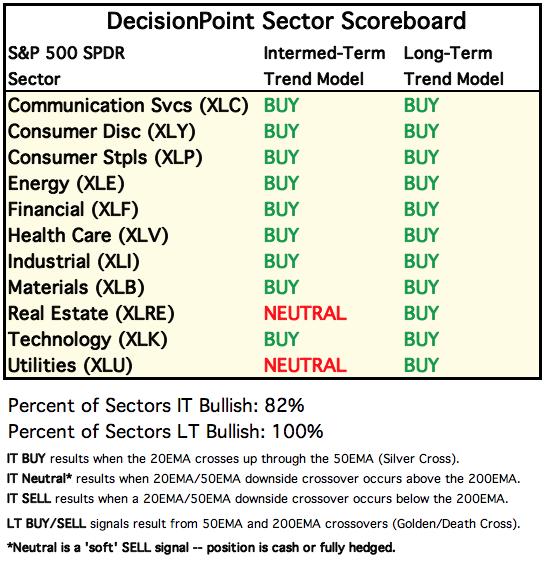Click the Technology (XLK) sector name
The width and height of the screenshot is (547, 564).
tap(87, 340)
